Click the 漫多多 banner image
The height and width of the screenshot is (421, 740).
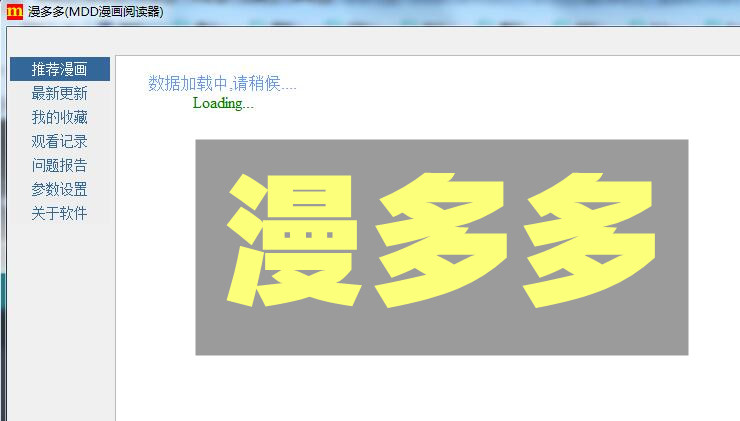[x=442, y=247]
